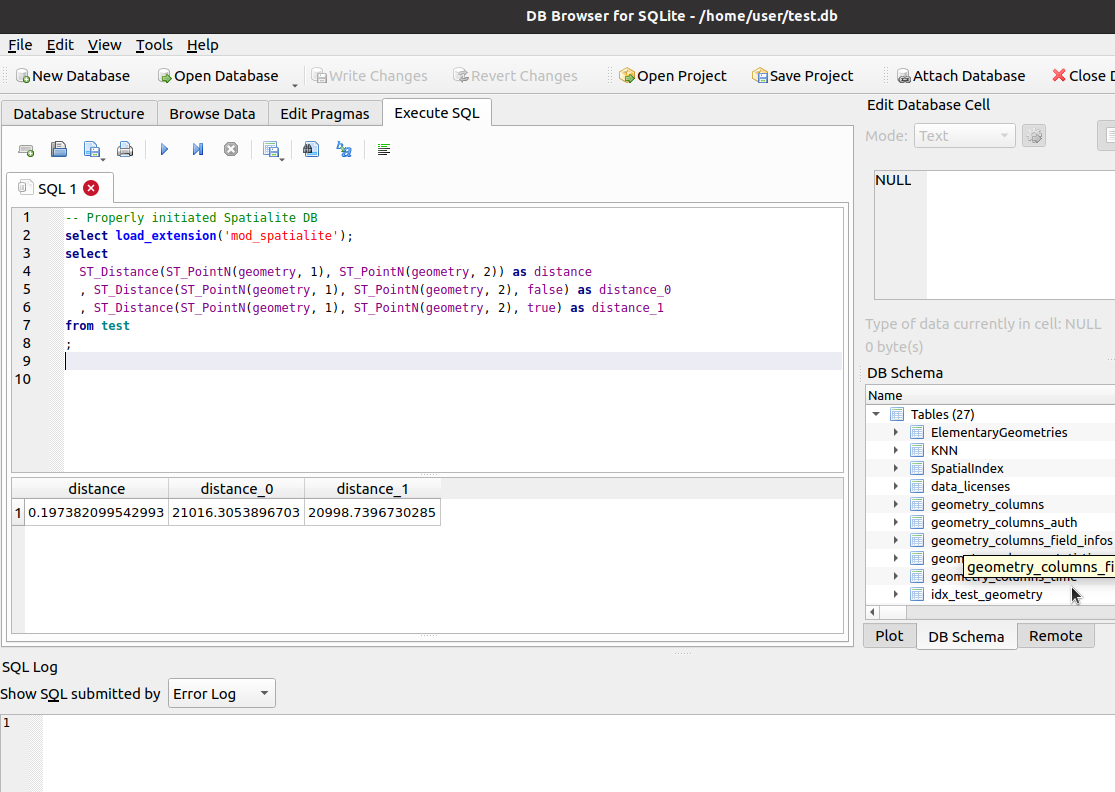The width and height of the screenshot is (1115, 792).
Task: Open the Tools menu
Action: click(154, 45)
